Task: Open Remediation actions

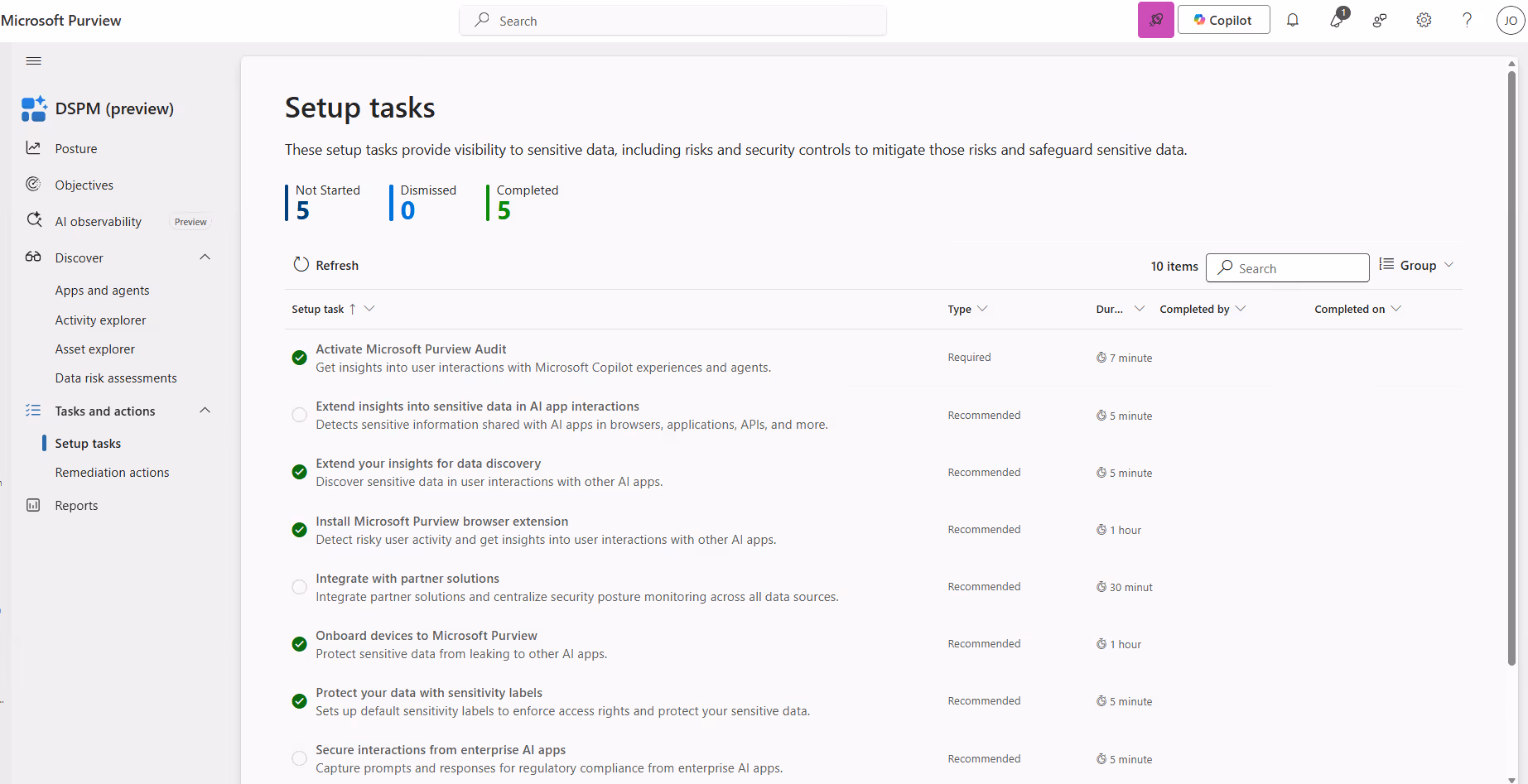Action: coord(112,472)
